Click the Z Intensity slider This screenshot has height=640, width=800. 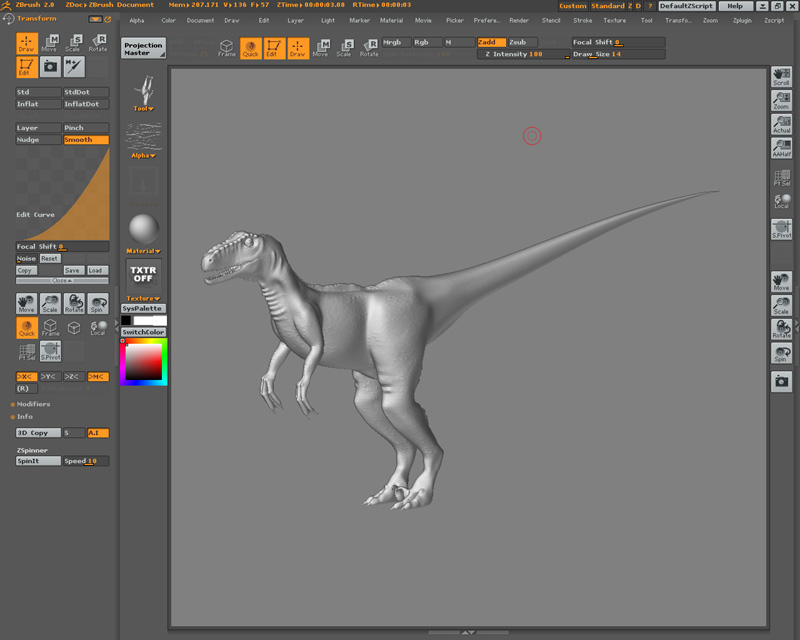click(523, 54)
